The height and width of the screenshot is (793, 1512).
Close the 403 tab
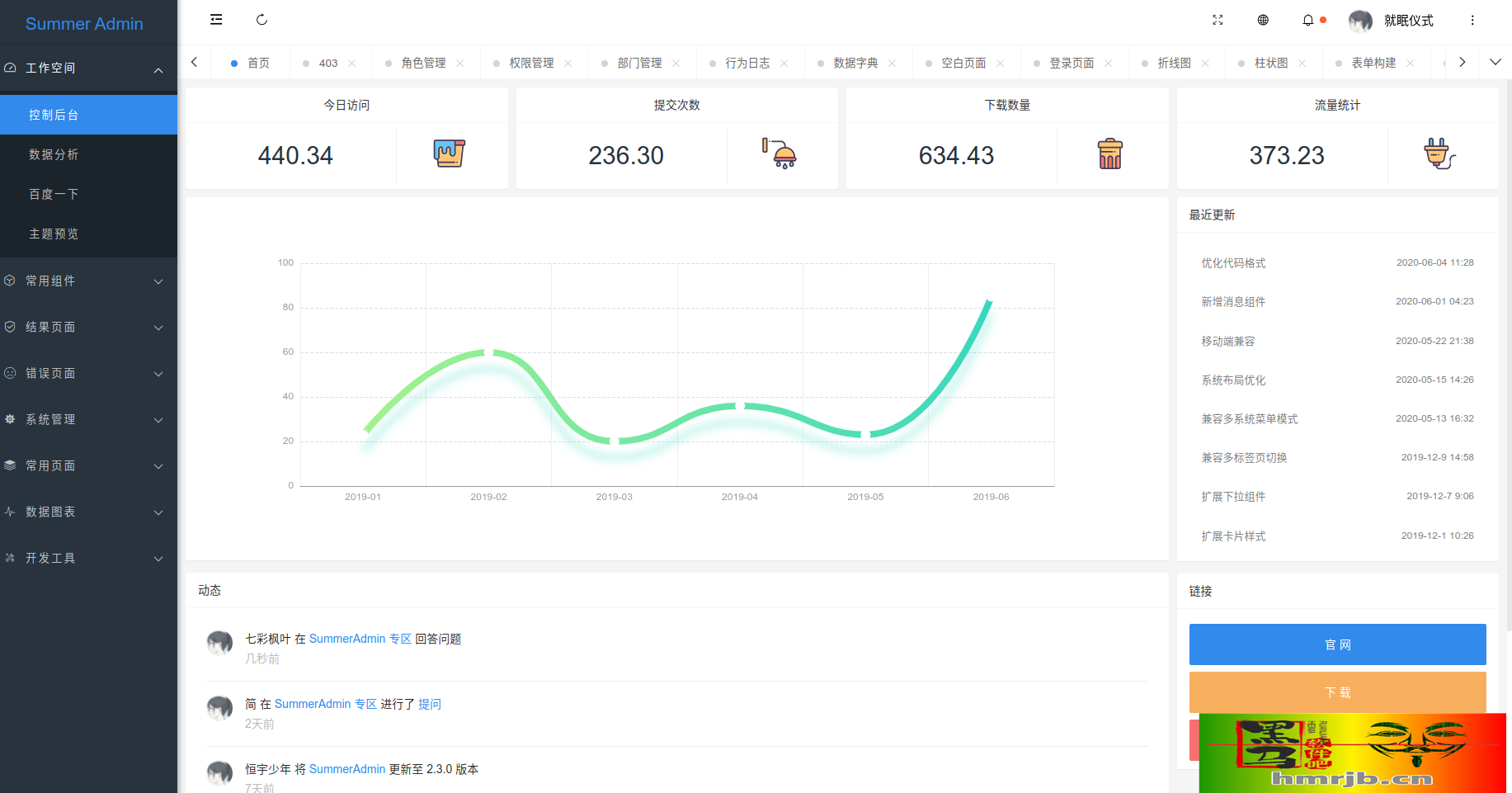click(x=352, y=64)
